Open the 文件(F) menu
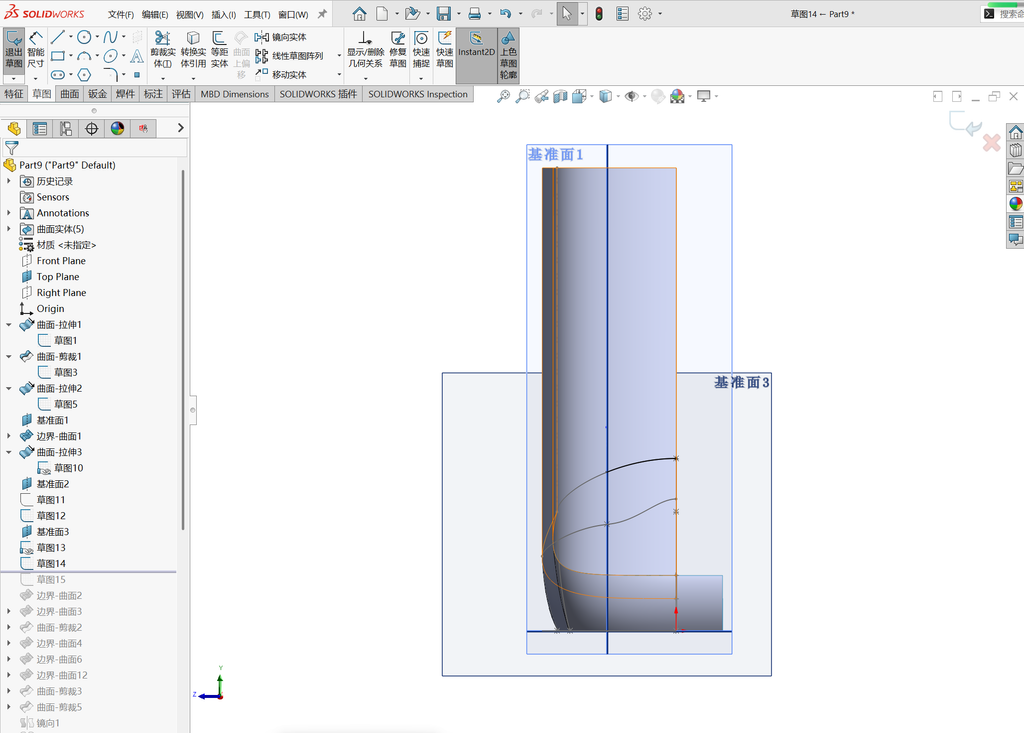1024x733 pixels. (x=121, y=14)
